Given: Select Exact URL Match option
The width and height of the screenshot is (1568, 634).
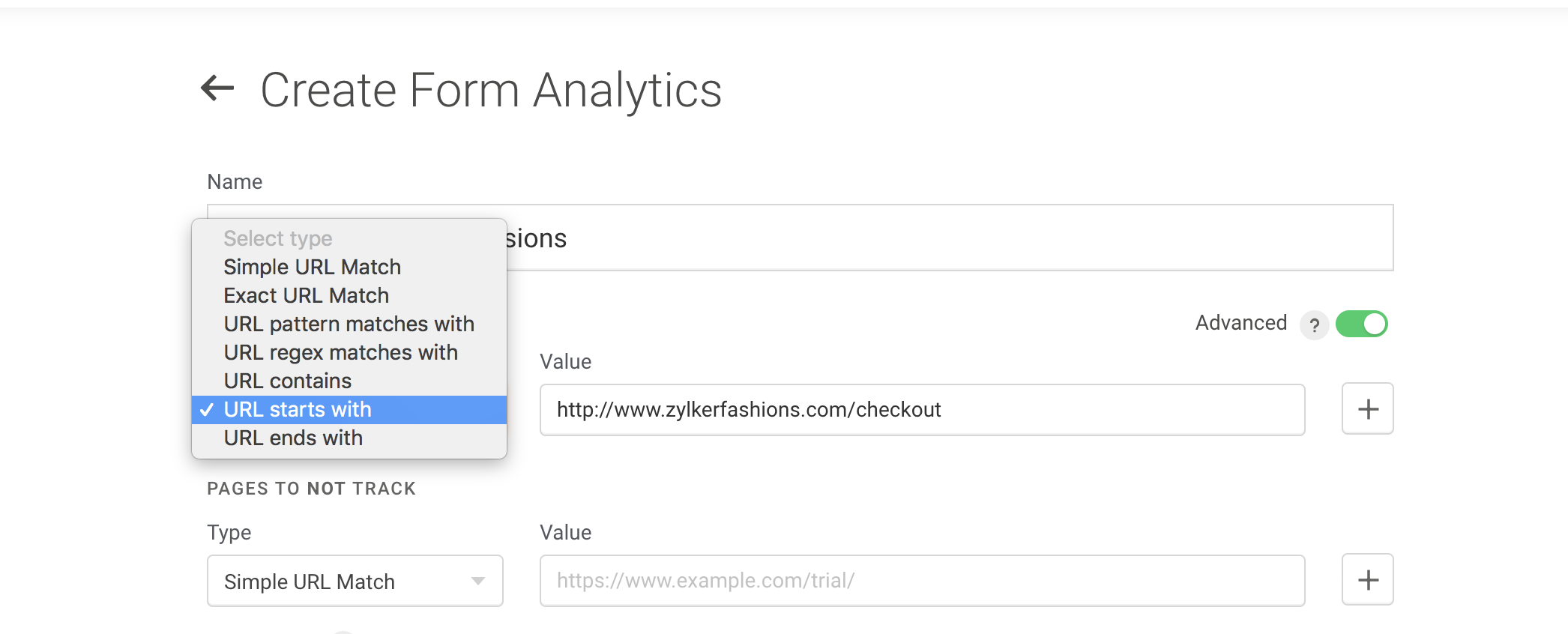Looking at the screenshot, I should click(306, 295).
